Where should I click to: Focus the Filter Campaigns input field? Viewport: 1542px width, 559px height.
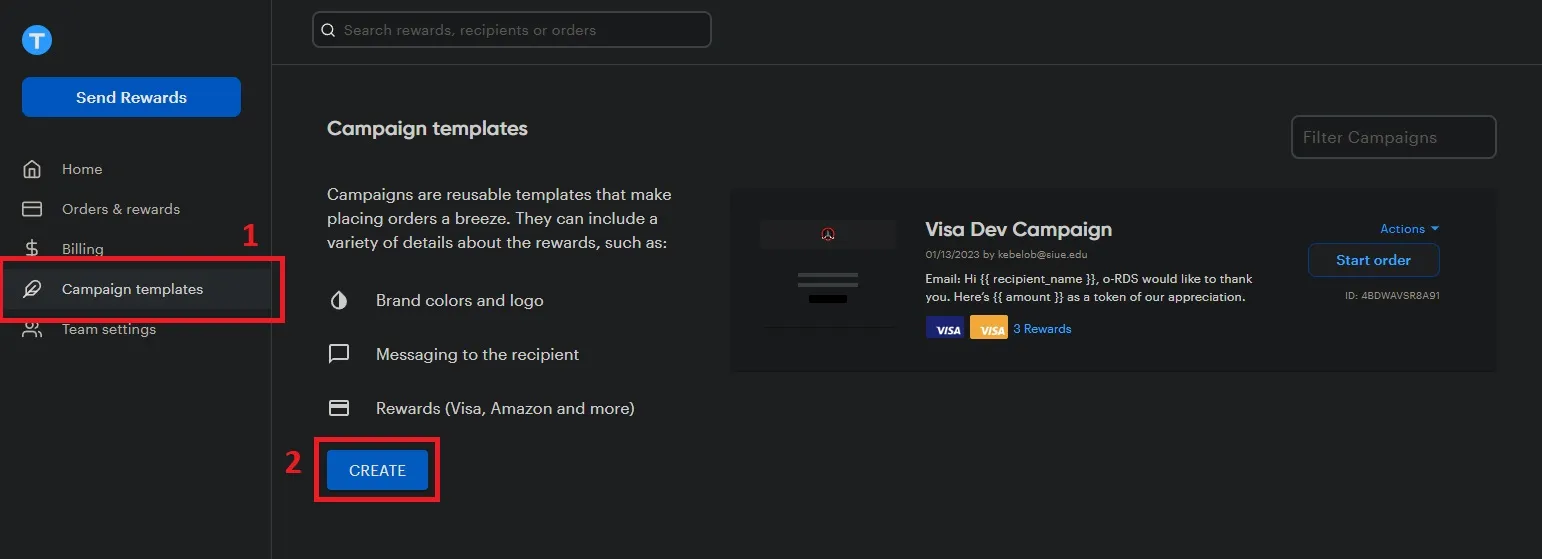coord(1393,137)
